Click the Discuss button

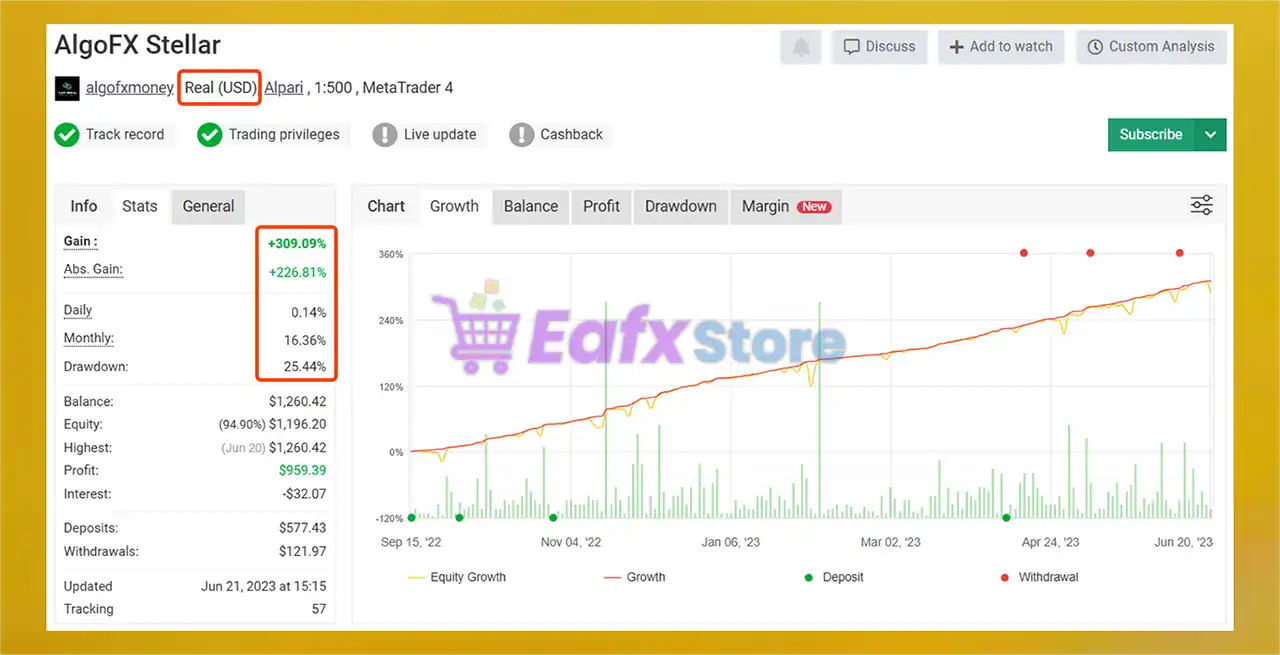tap(879, 47)
